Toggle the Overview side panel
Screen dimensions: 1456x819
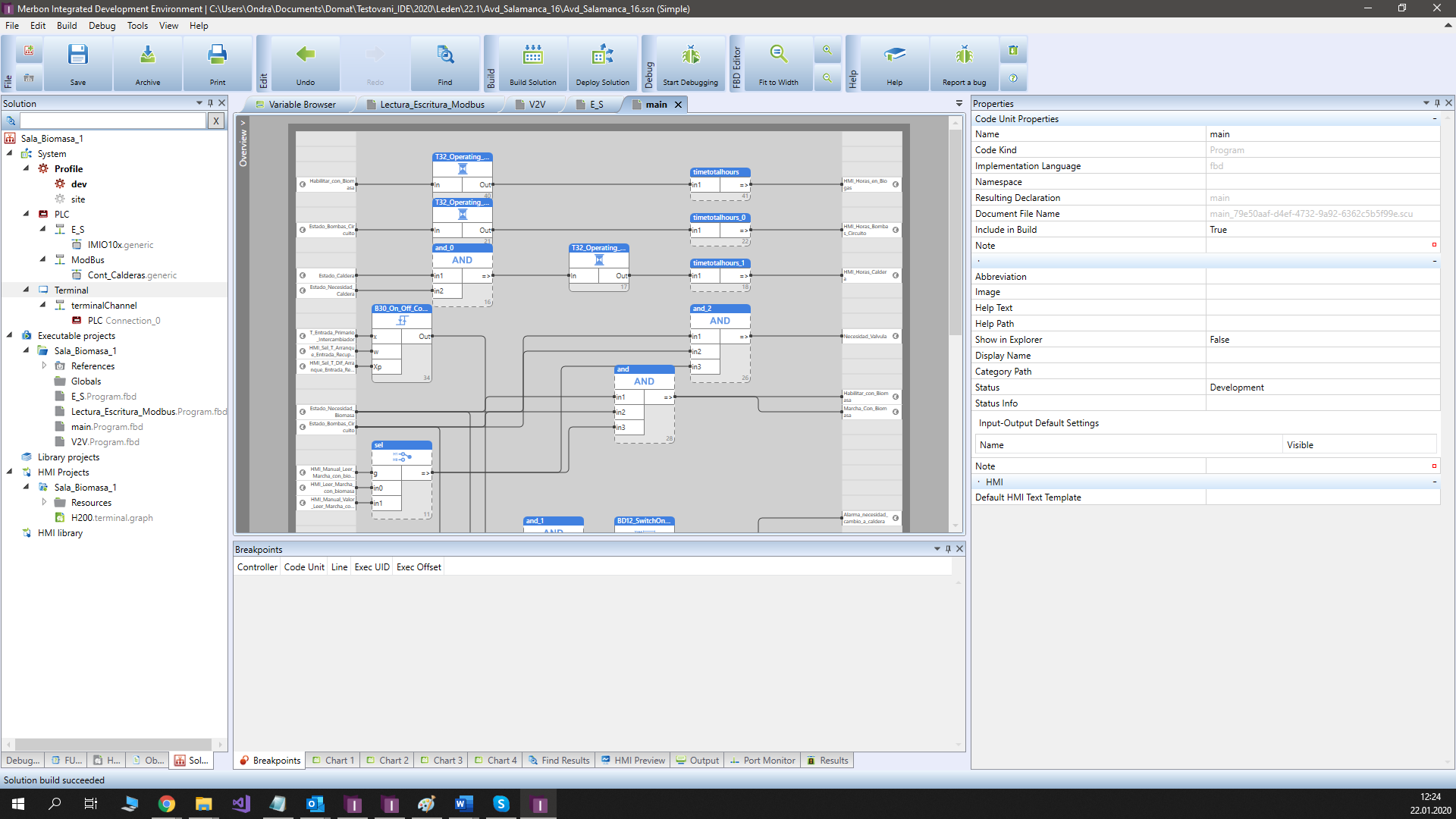[x=243, y=143]
